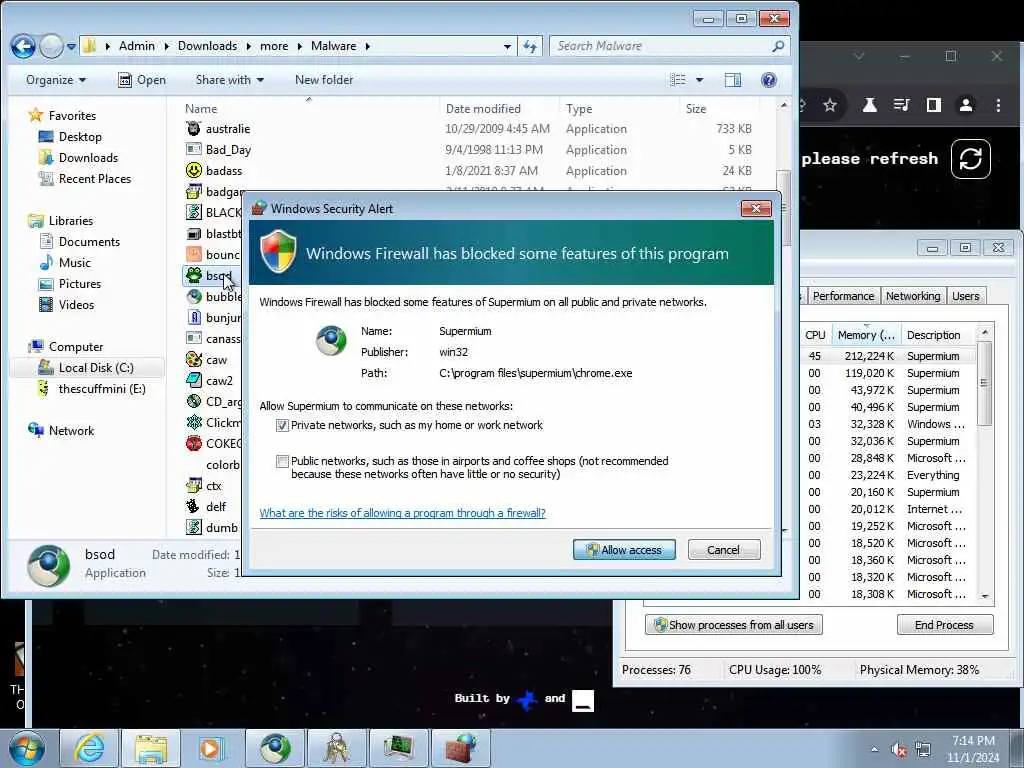Click the browser bookmark star icon

(830, 105)
